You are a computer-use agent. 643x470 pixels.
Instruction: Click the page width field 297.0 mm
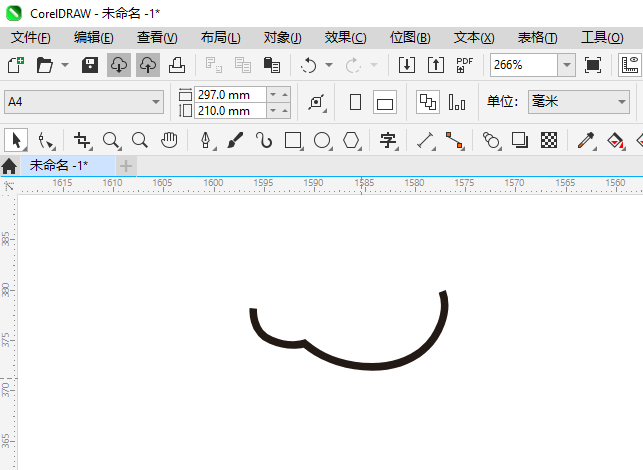(230, 95)
